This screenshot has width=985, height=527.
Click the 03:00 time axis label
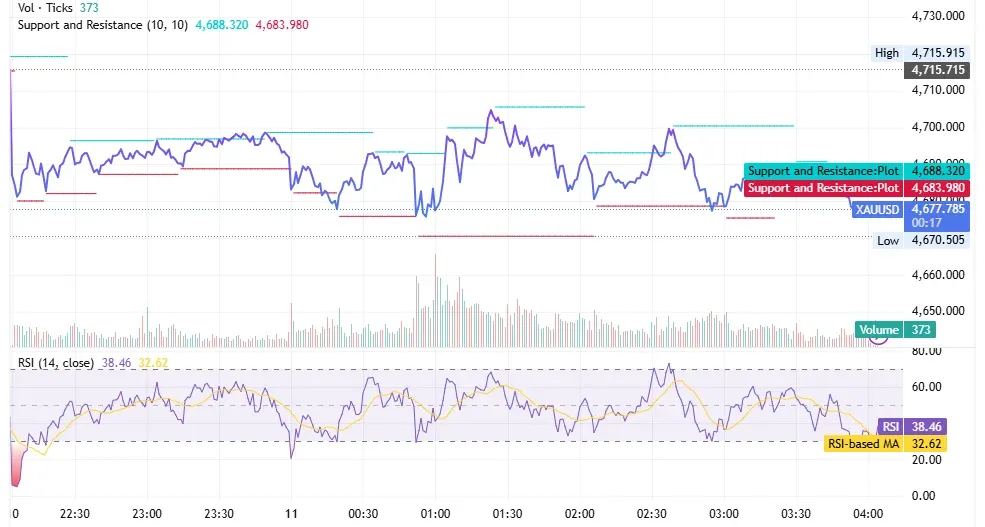pyautogui.click(x=724, y=514)
